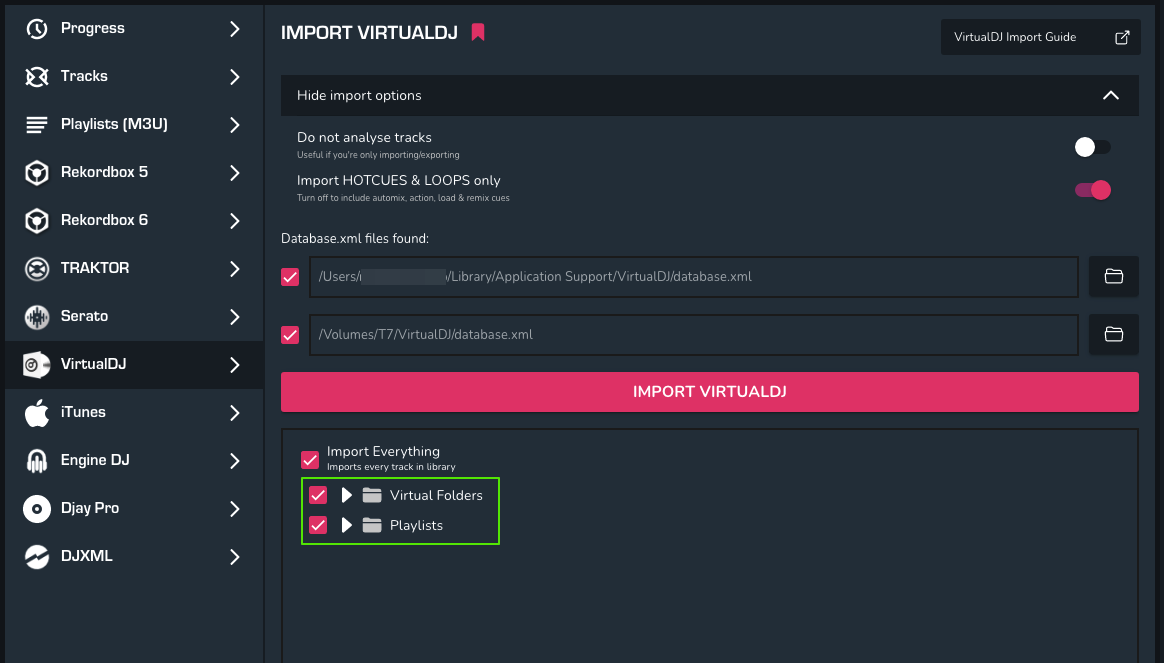
Task: Turn off Import HOTCUES & LOOPS only
Action: click(1092, 190)
